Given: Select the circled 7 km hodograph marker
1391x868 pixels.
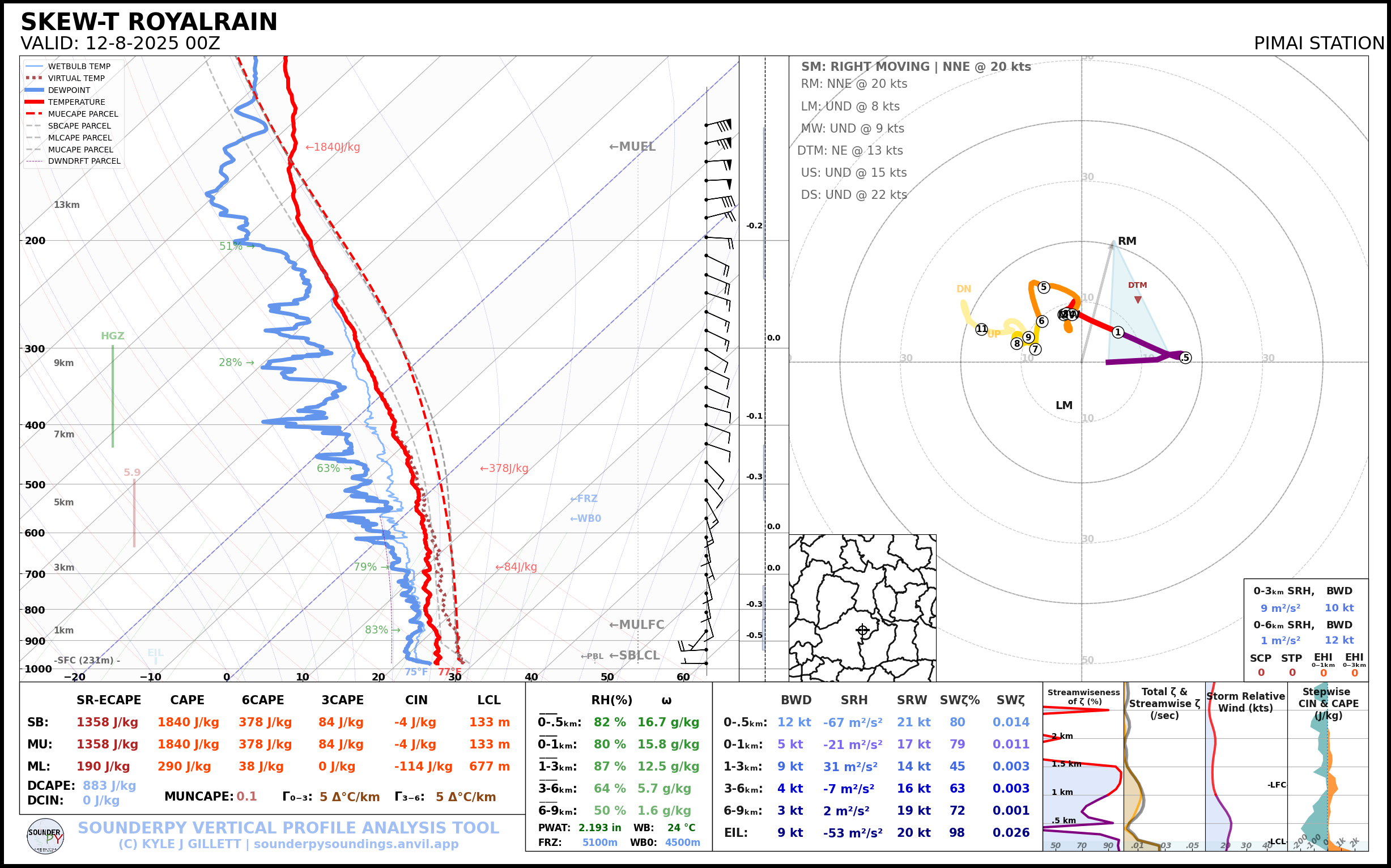Looking at the screenshot, I should tap(1035, 349).
